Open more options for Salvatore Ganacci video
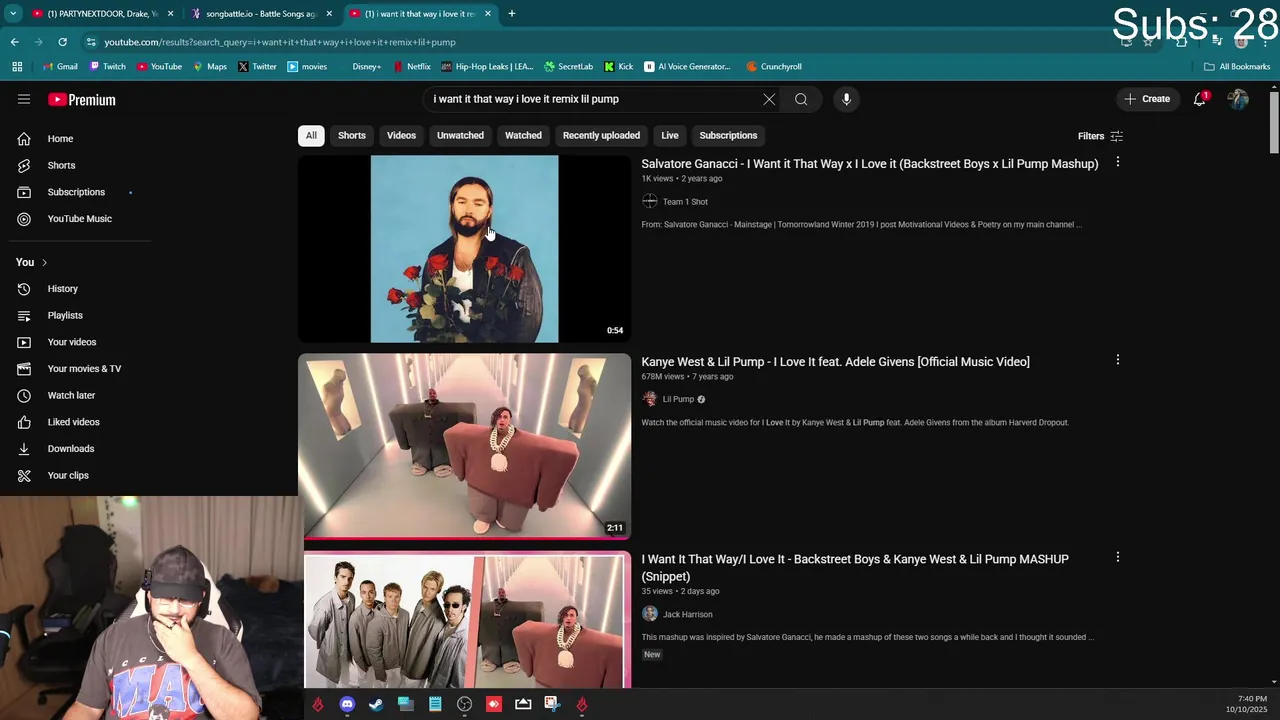Image resolution: width=1280 pixels, height=720 pixels. [x=1118, y=162]
